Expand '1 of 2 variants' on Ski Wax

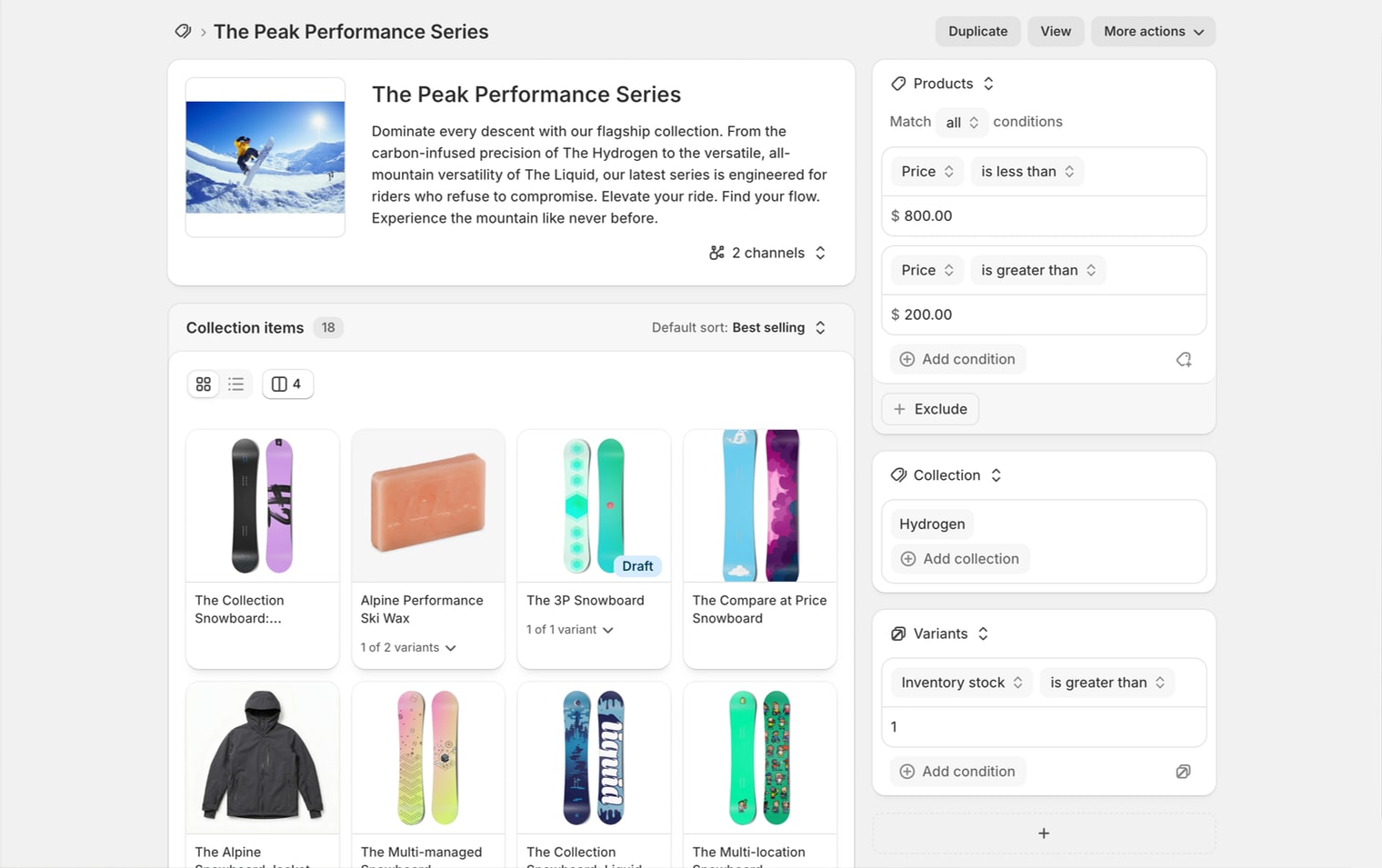point(408,647)
